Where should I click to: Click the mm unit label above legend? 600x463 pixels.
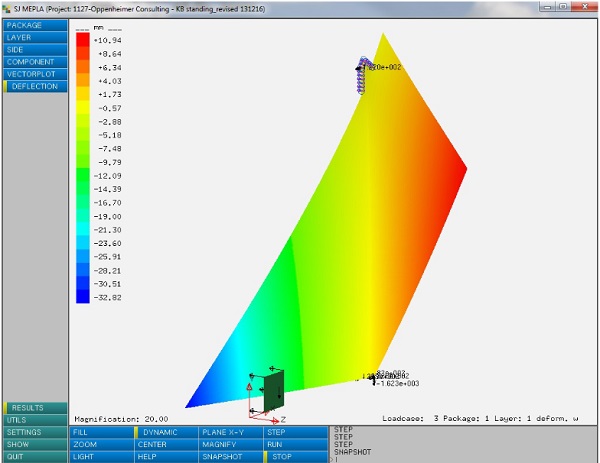98,27
